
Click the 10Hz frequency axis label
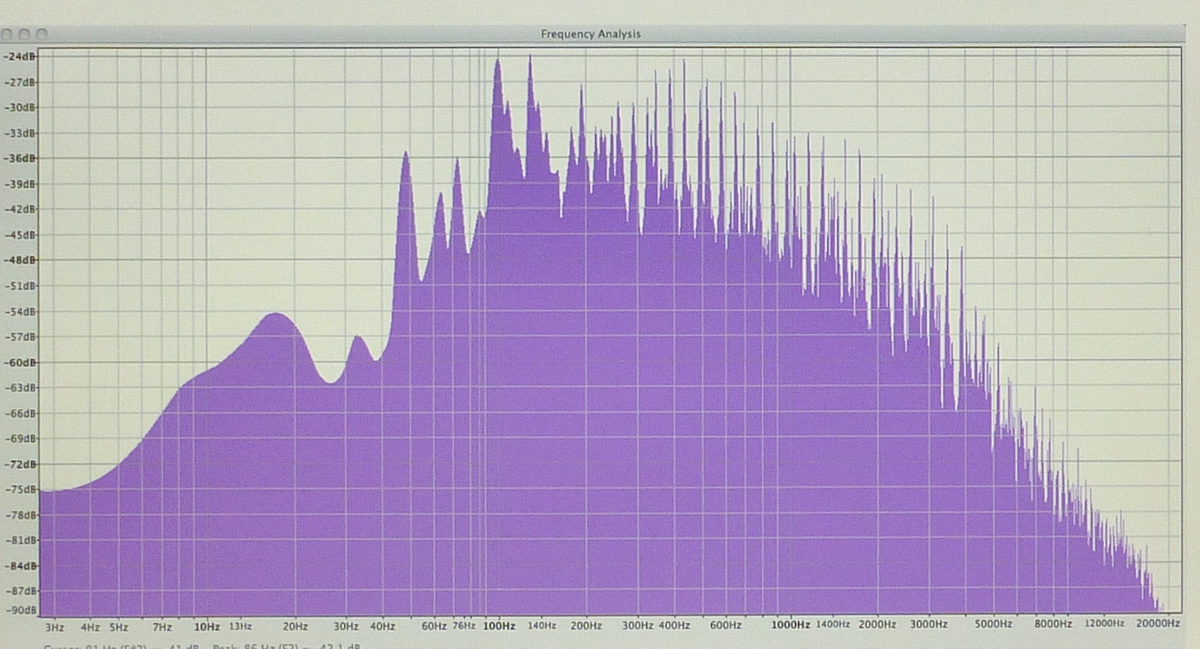tap(207, 626)
